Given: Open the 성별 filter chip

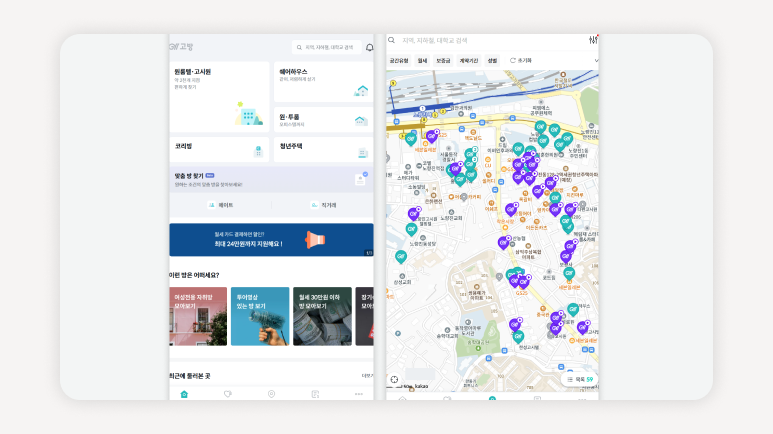Looking at the screenshot, I should (492, 61).
